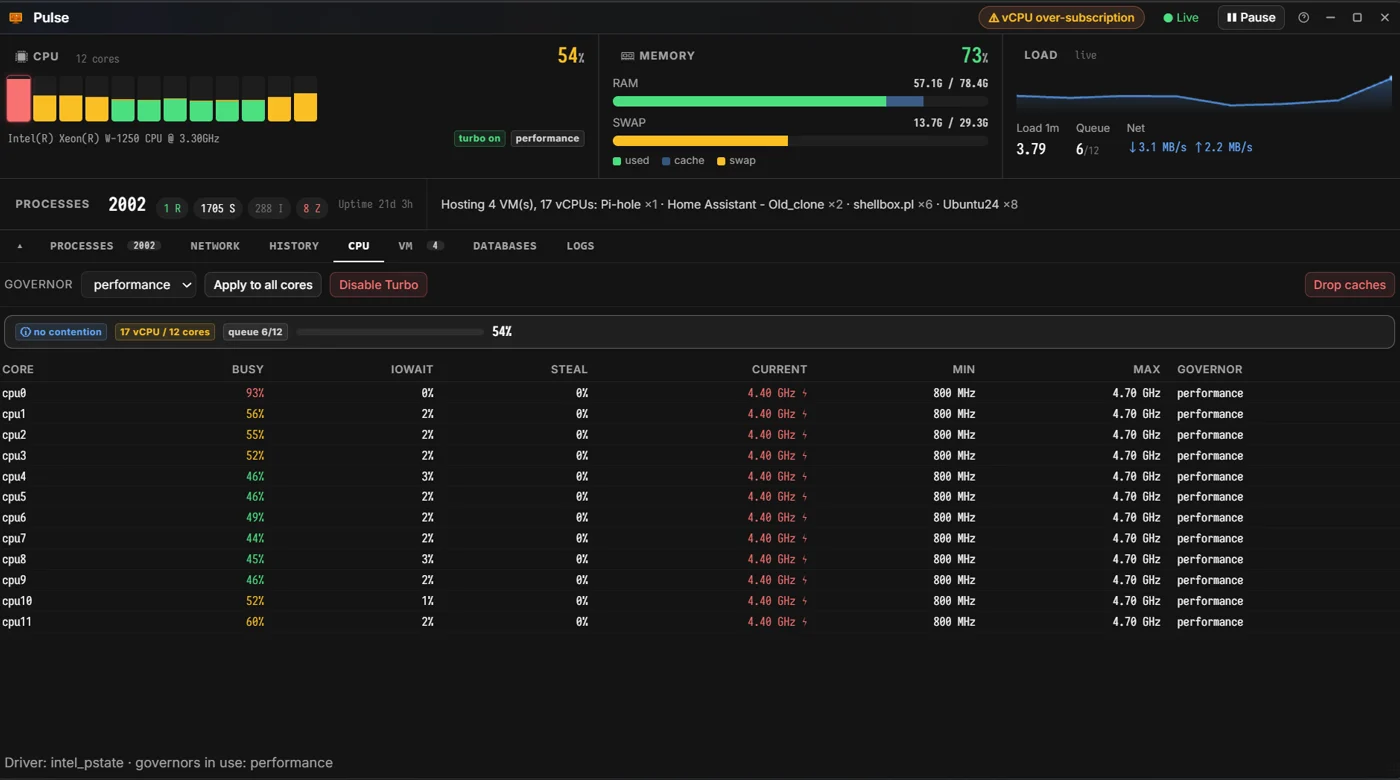
Task: Click the 54% CPU usage progress bar
Action: click(390, 332)
